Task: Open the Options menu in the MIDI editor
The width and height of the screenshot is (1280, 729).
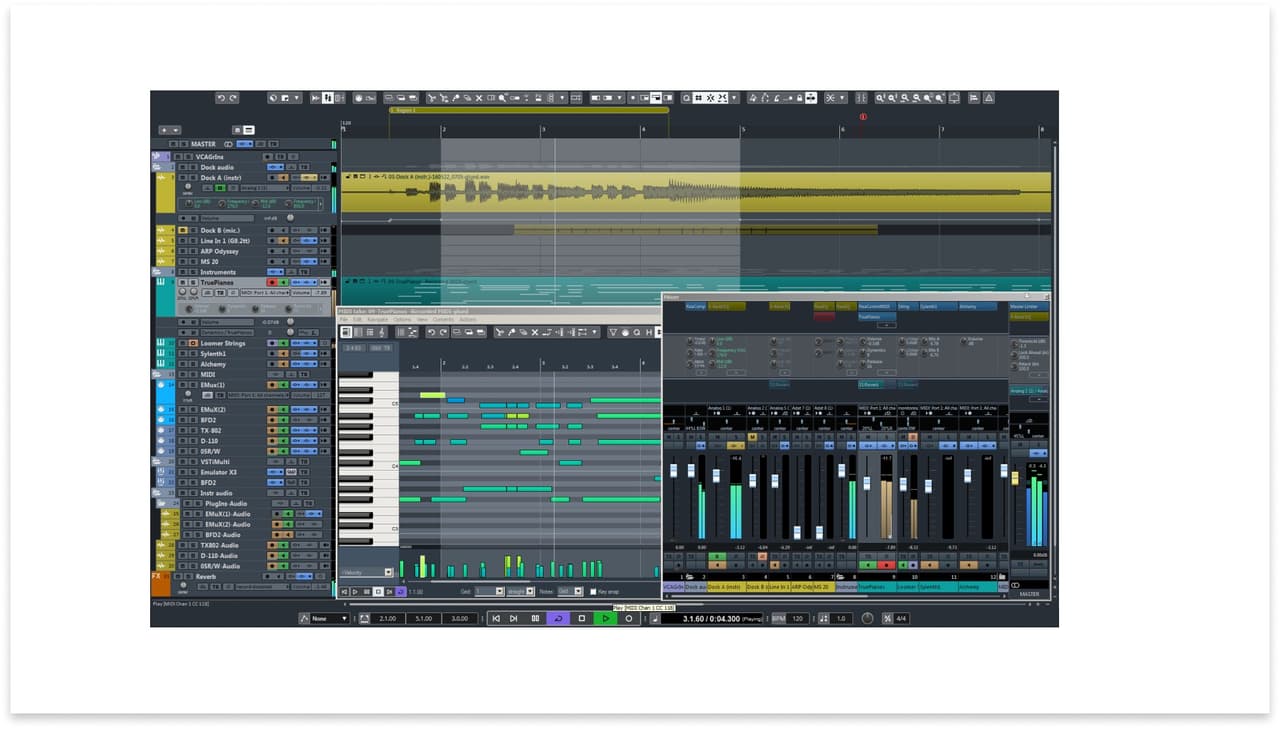Action: pos(401,319)
